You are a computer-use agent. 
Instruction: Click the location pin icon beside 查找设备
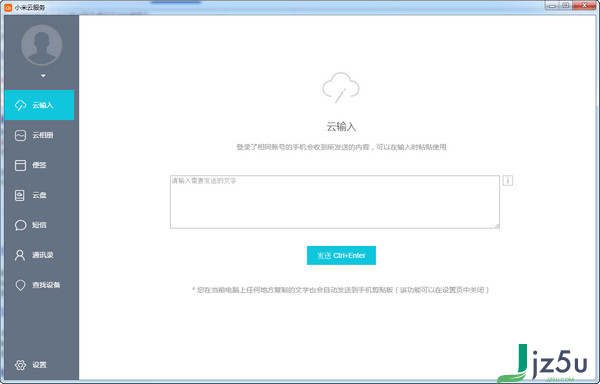(20, 285)
